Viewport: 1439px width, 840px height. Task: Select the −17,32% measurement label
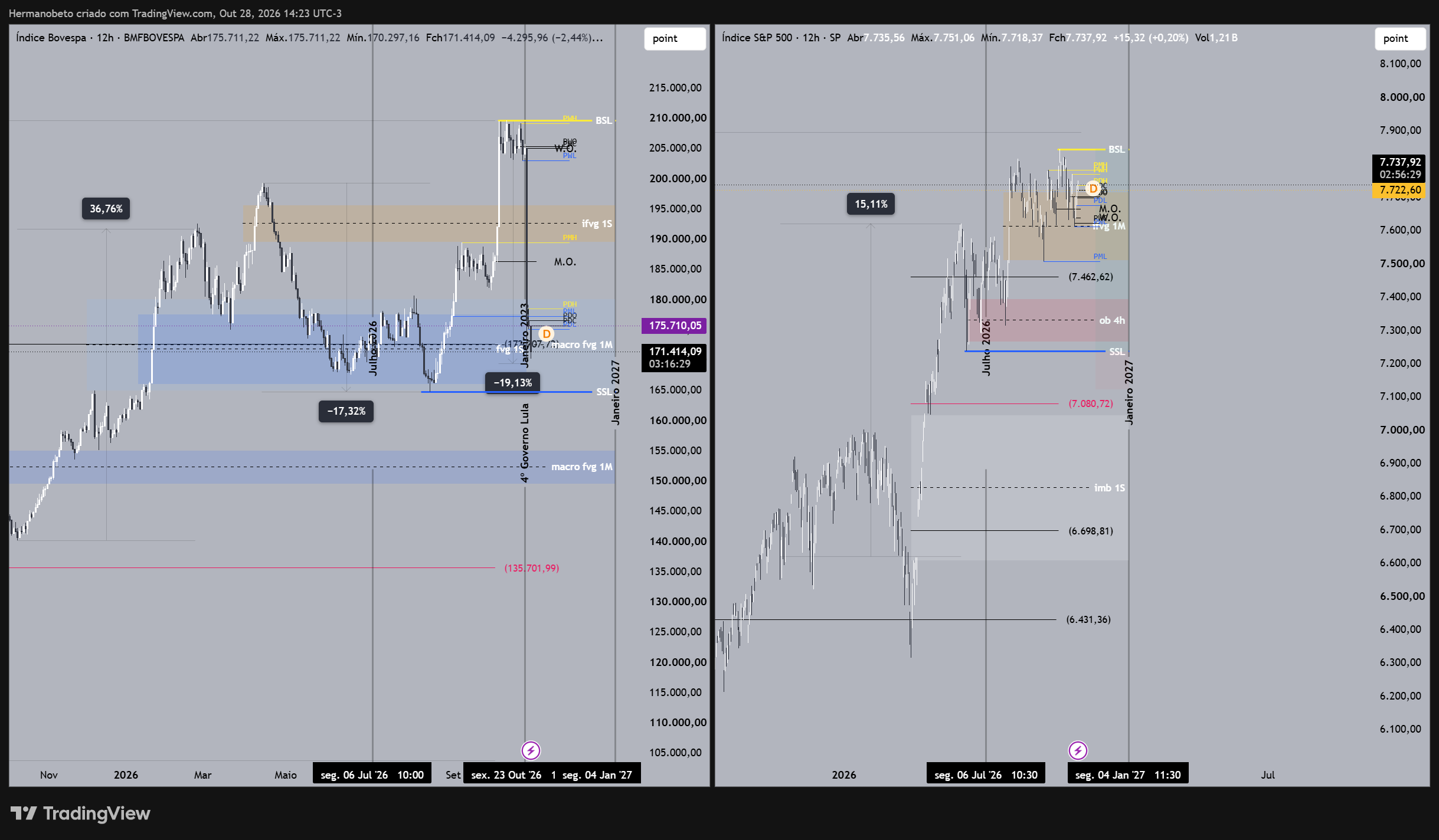(x=346, y=411)
